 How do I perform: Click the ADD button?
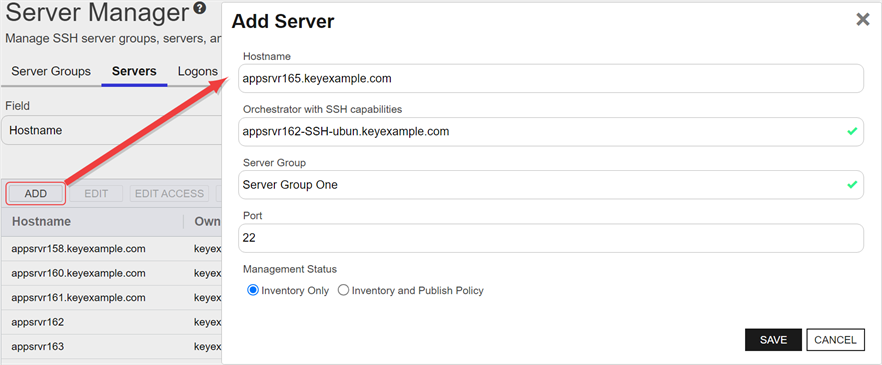tap(36, 193)
